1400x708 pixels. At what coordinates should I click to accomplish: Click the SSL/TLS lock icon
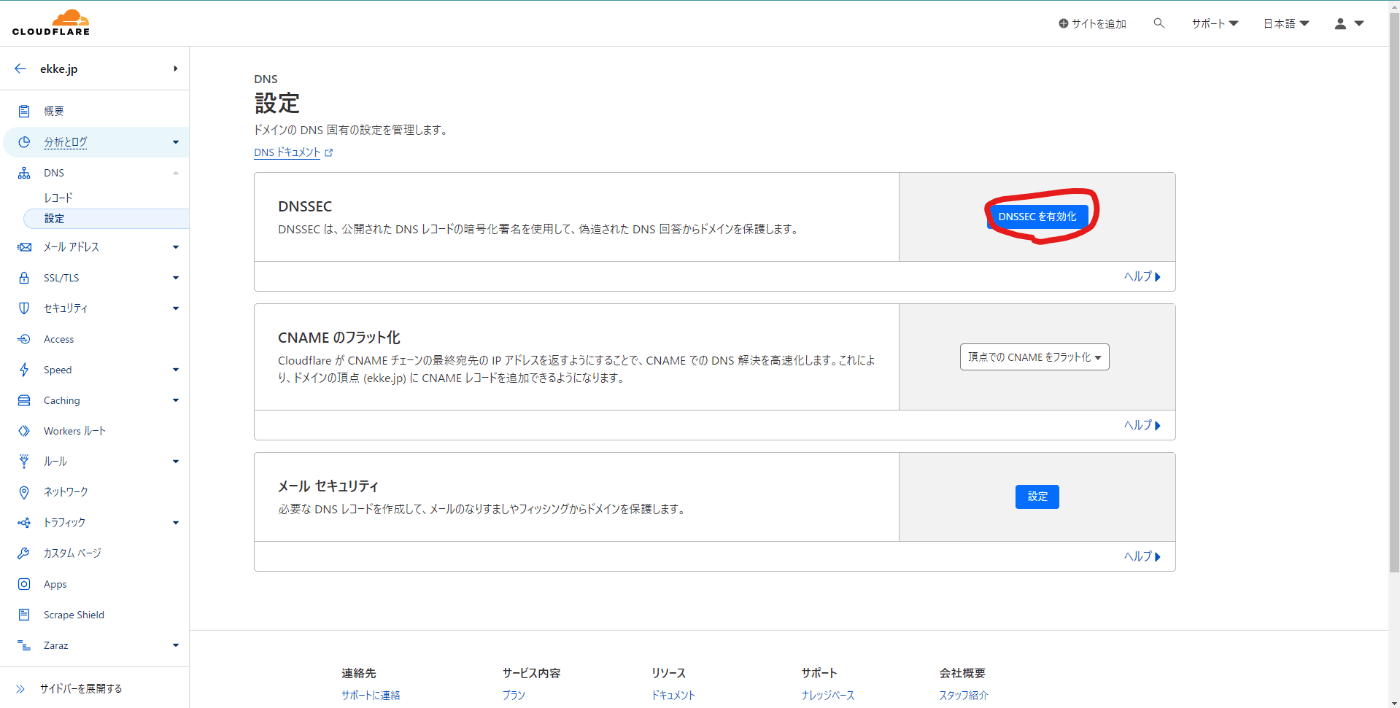[24, 278]
